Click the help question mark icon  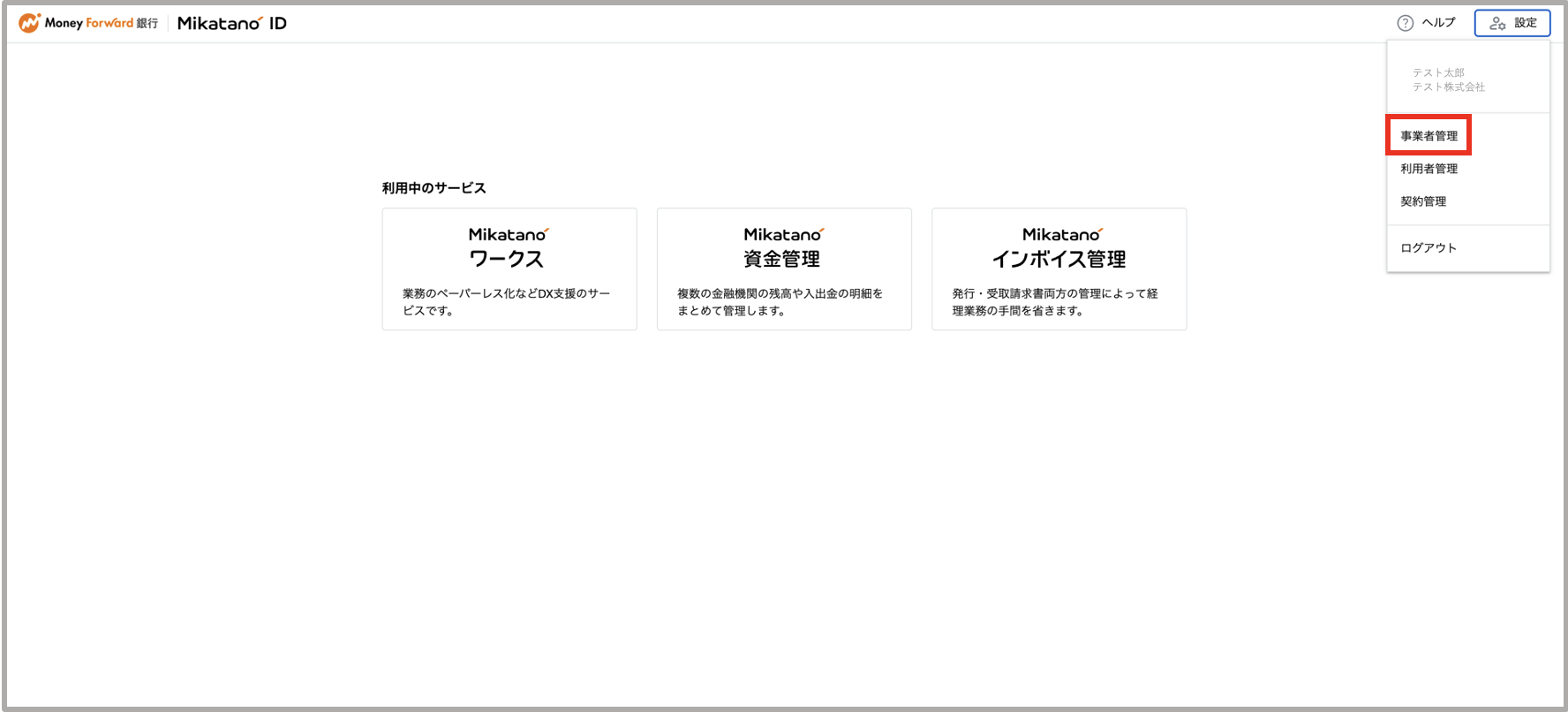pyautogui.click(x=1405, y=23)
